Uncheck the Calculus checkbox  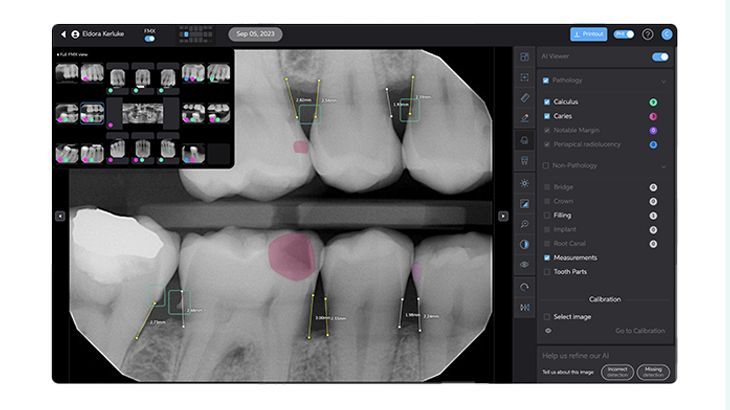547,102
